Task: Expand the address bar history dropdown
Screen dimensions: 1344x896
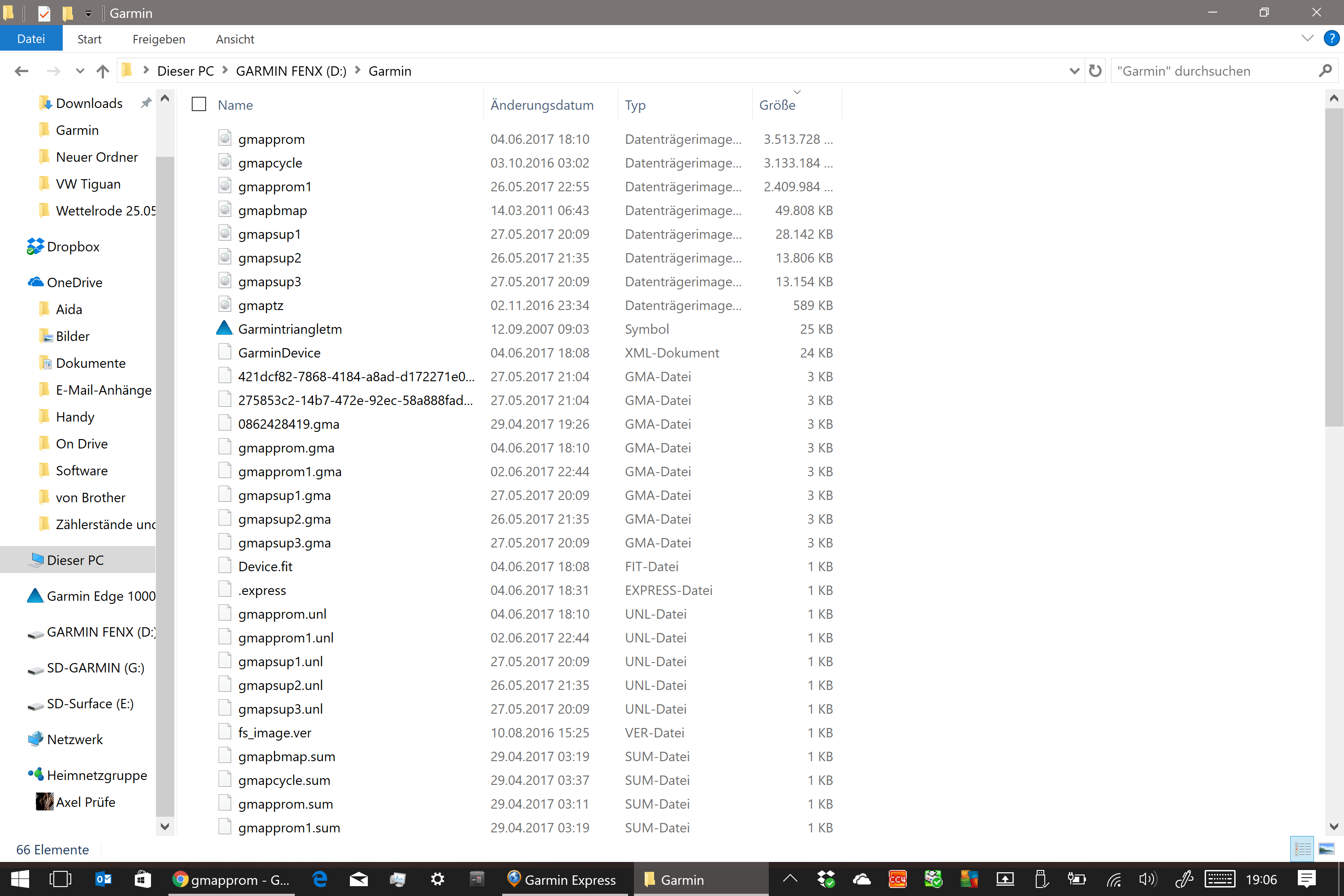Action: coord(1074,71)
